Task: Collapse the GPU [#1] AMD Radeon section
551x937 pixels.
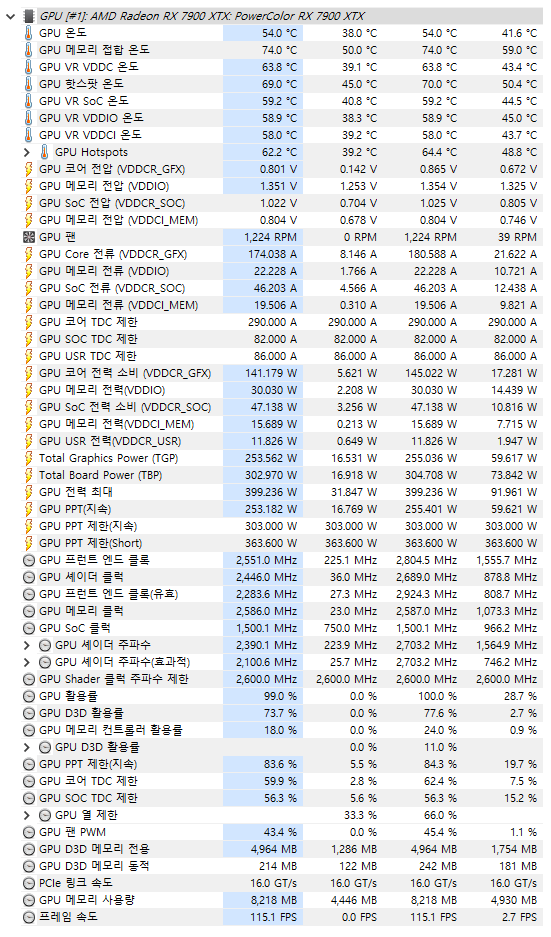Action: click(10, 16)
